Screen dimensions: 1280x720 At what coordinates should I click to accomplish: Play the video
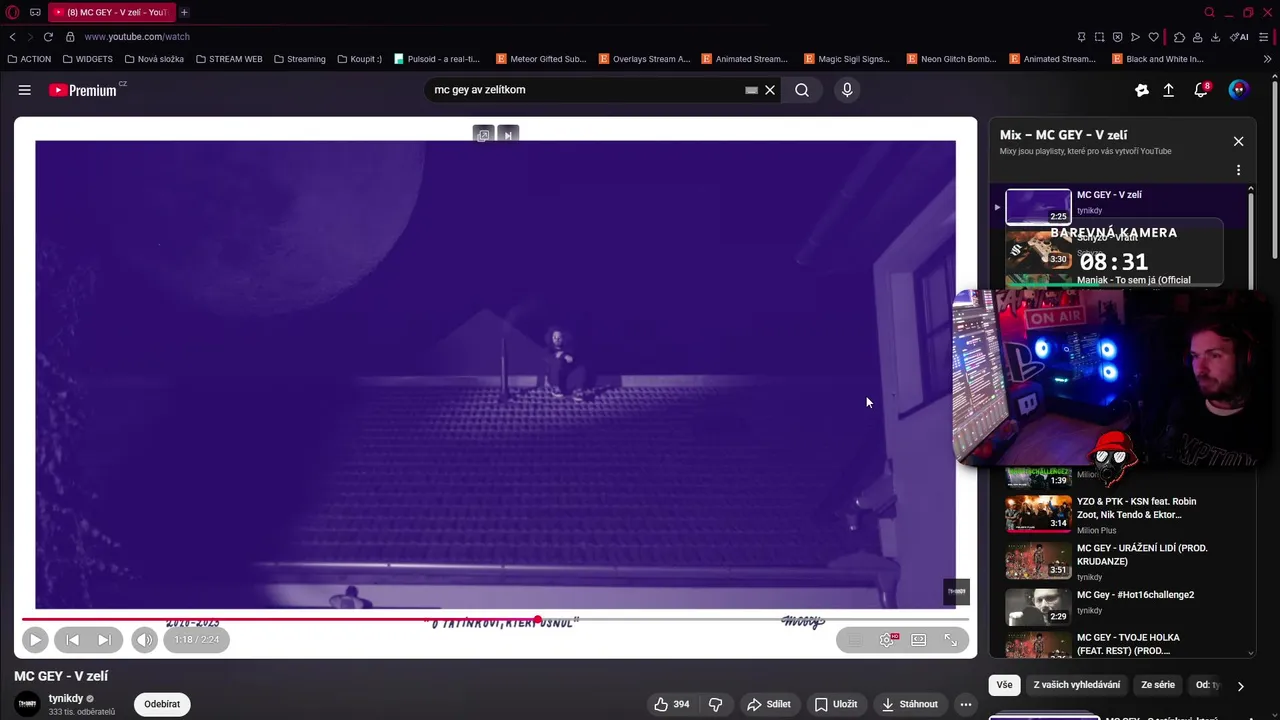35,640
